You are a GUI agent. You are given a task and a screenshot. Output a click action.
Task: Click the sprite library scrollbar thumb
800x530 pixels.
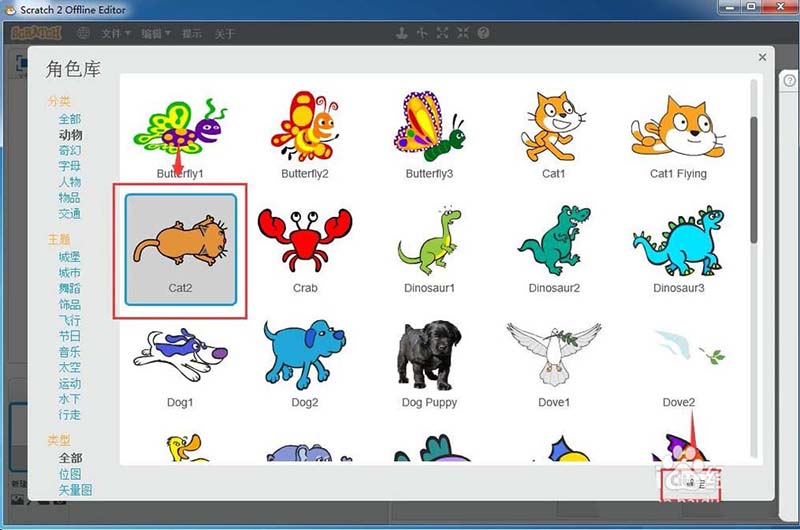point(754,180)
